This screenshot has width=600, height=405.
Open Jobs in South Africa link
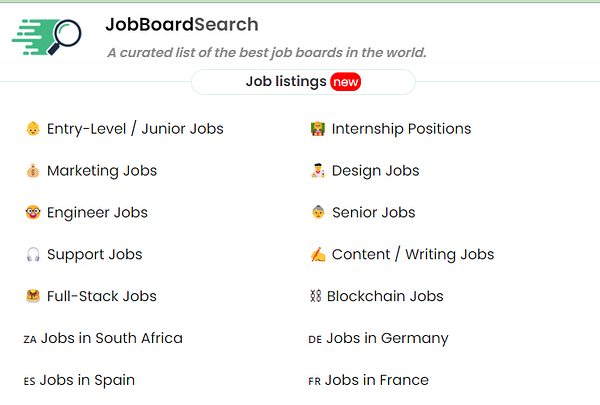[111, 338]
